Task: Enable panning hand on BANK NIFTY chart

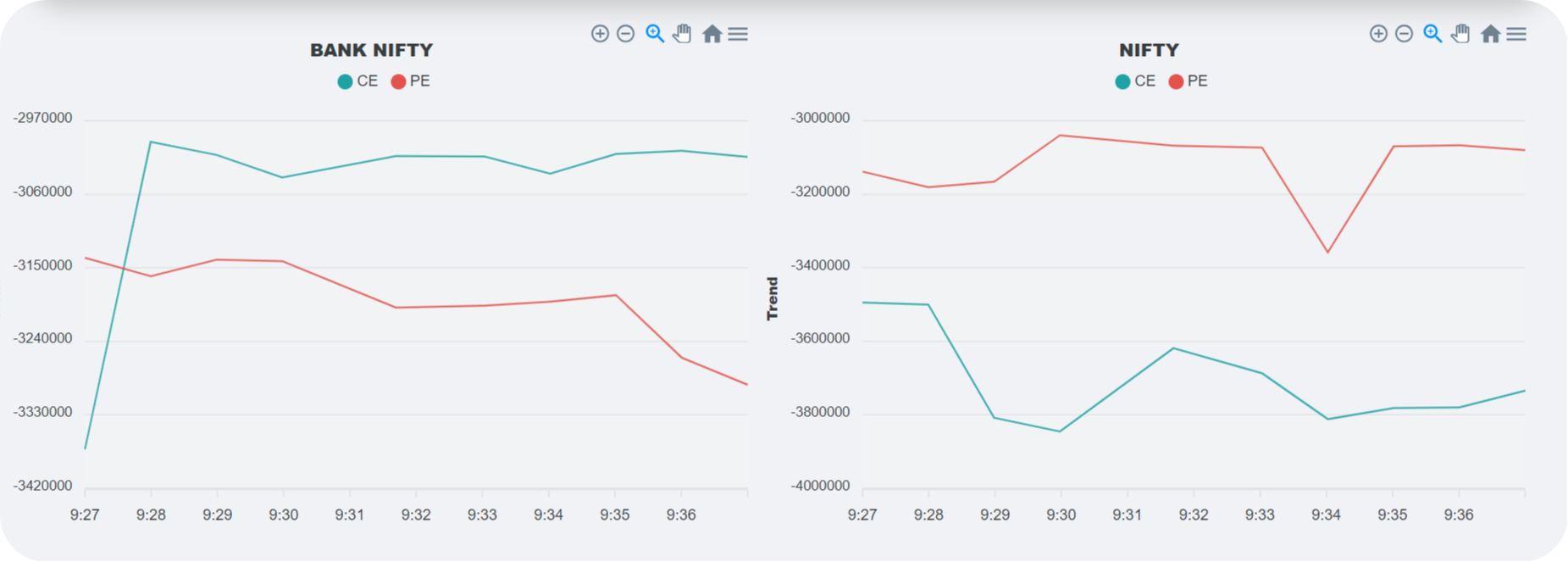Action: coord(682,34)
